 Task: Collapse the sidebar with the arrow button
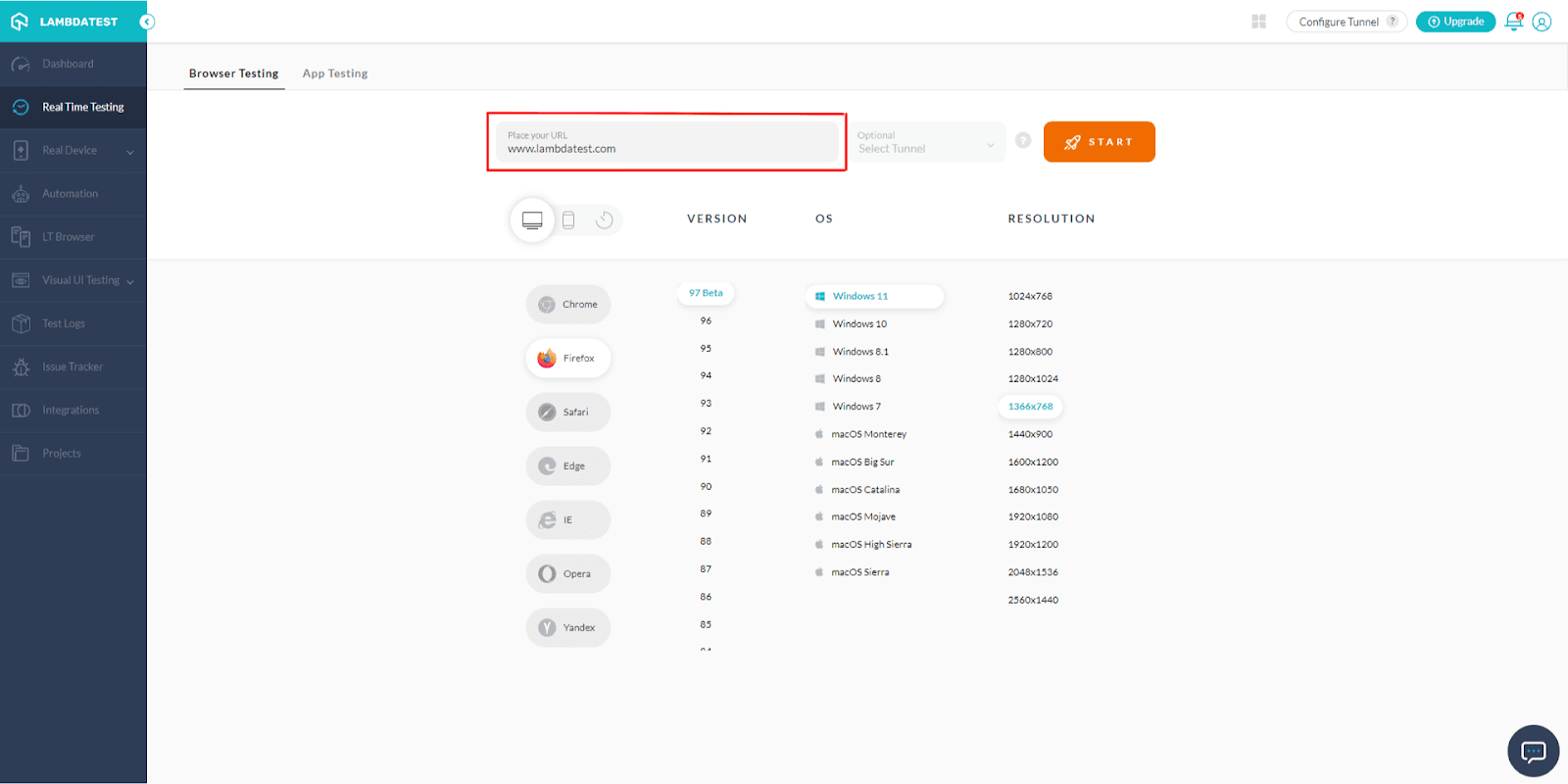(x=147, y=22)
